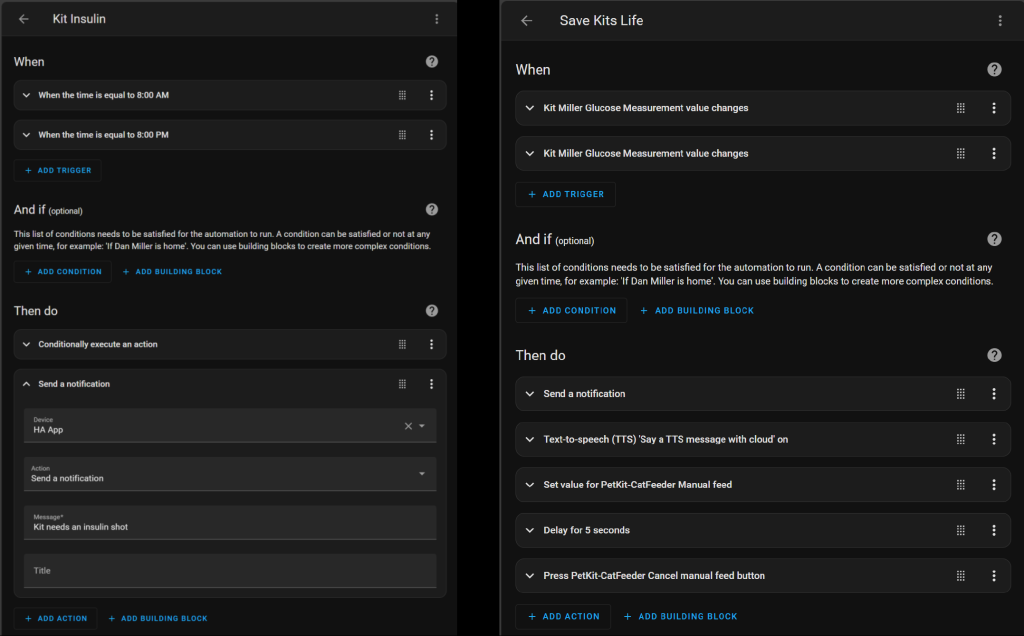Click help icon next to right Then do

994,355
